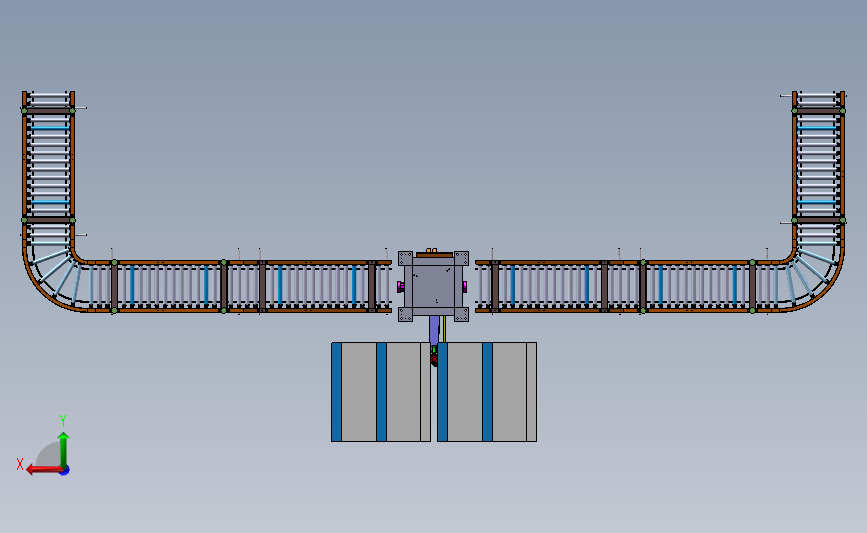Select the central gray square lift unit
The height and width of the screenshot is (533, 867).
coord(434,286)
